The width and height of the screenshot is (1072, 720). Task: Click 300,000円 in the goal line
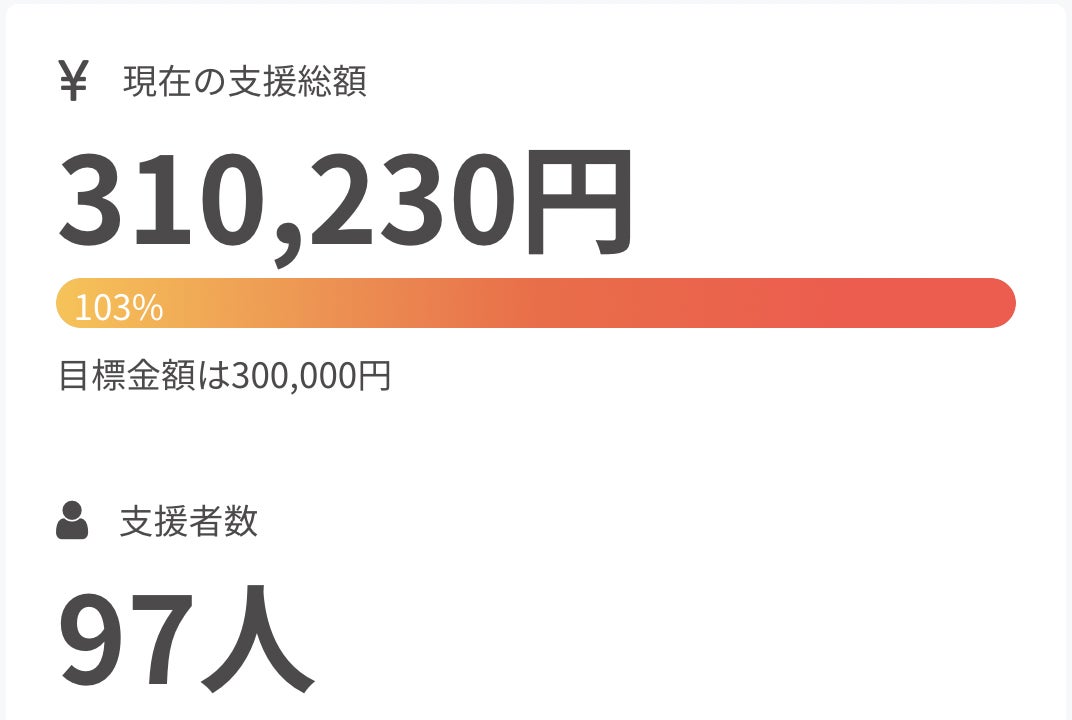pos(310,376)
